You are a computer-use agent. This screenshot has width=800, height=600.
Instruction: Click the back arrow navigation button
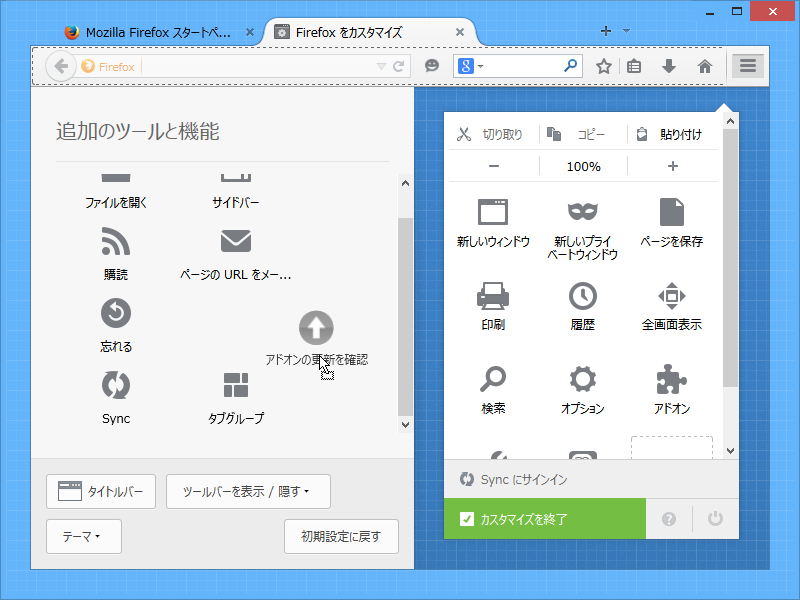pos(61,66)
